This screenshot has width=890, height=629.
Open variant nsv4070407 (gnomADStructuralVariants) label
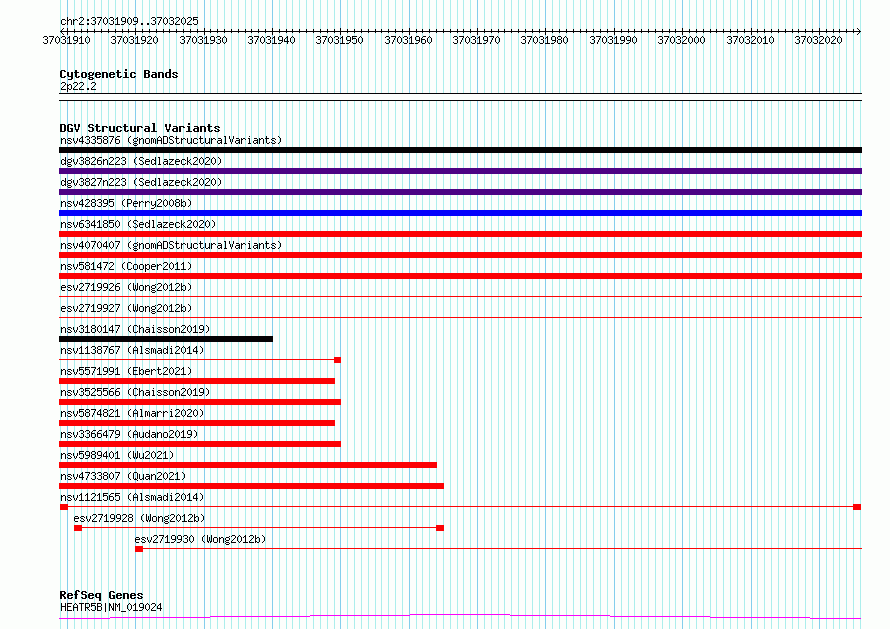coord(171,245)
